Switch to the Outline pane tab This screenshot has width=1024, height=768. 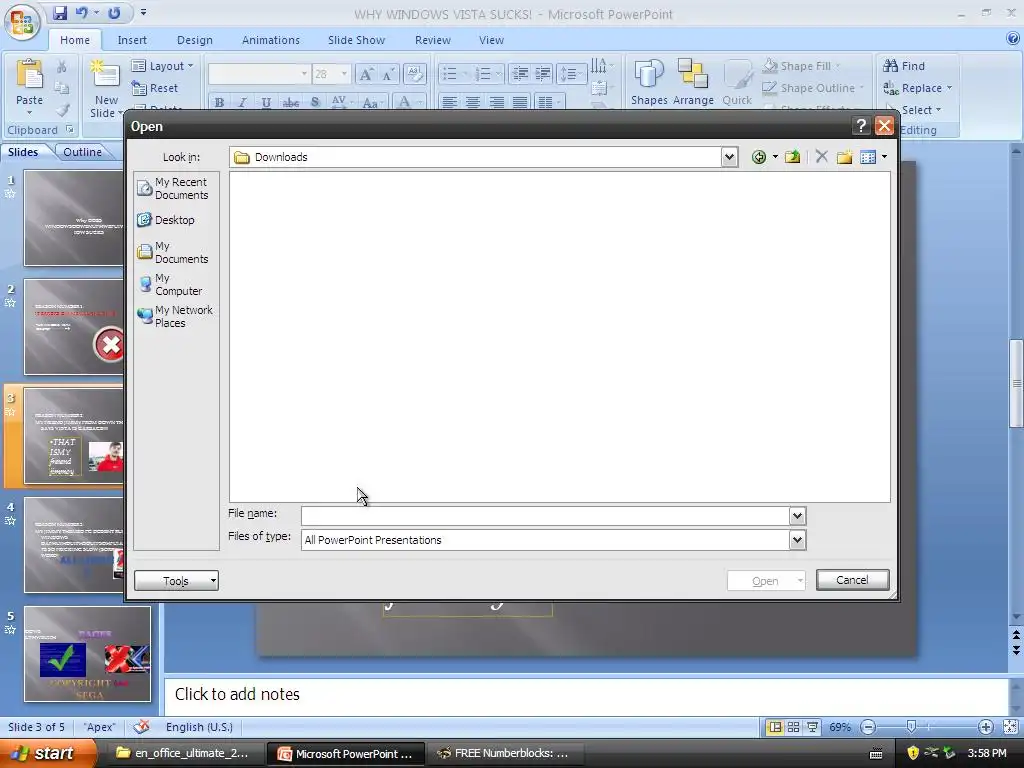point(82,152)
